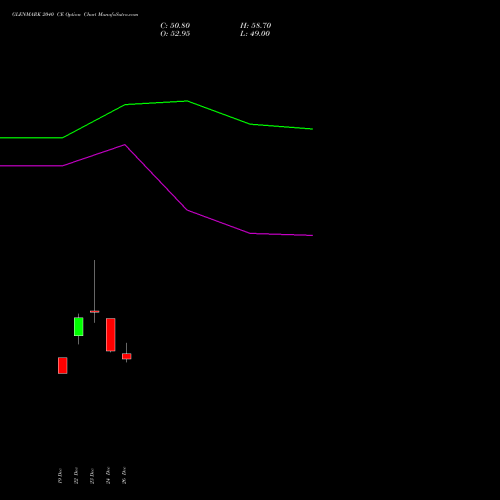Click the close price value C: 50.80

click(175, 26)
